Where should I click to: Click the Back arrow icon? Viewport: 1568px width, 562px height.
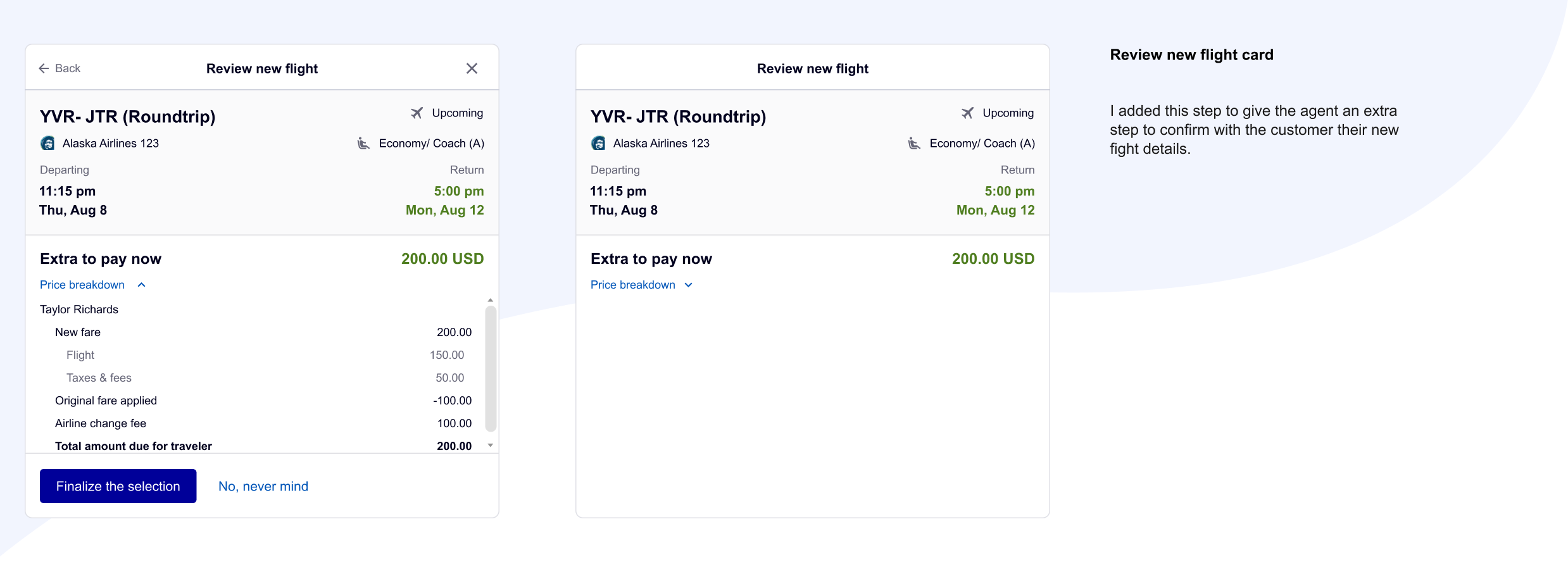pos(44,68)
